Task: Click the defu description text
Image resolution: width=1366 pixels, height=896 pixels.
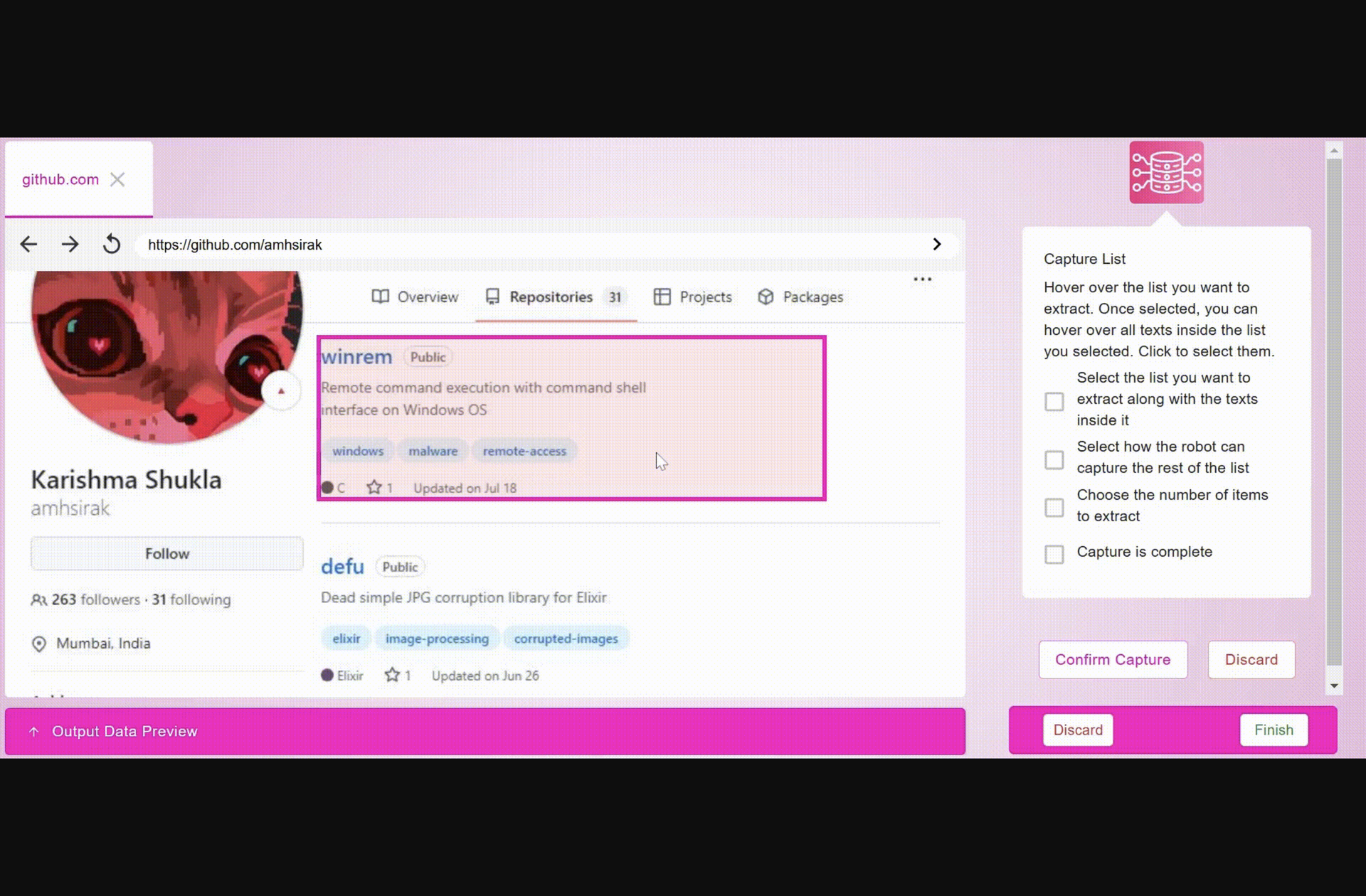Action: 464,597
